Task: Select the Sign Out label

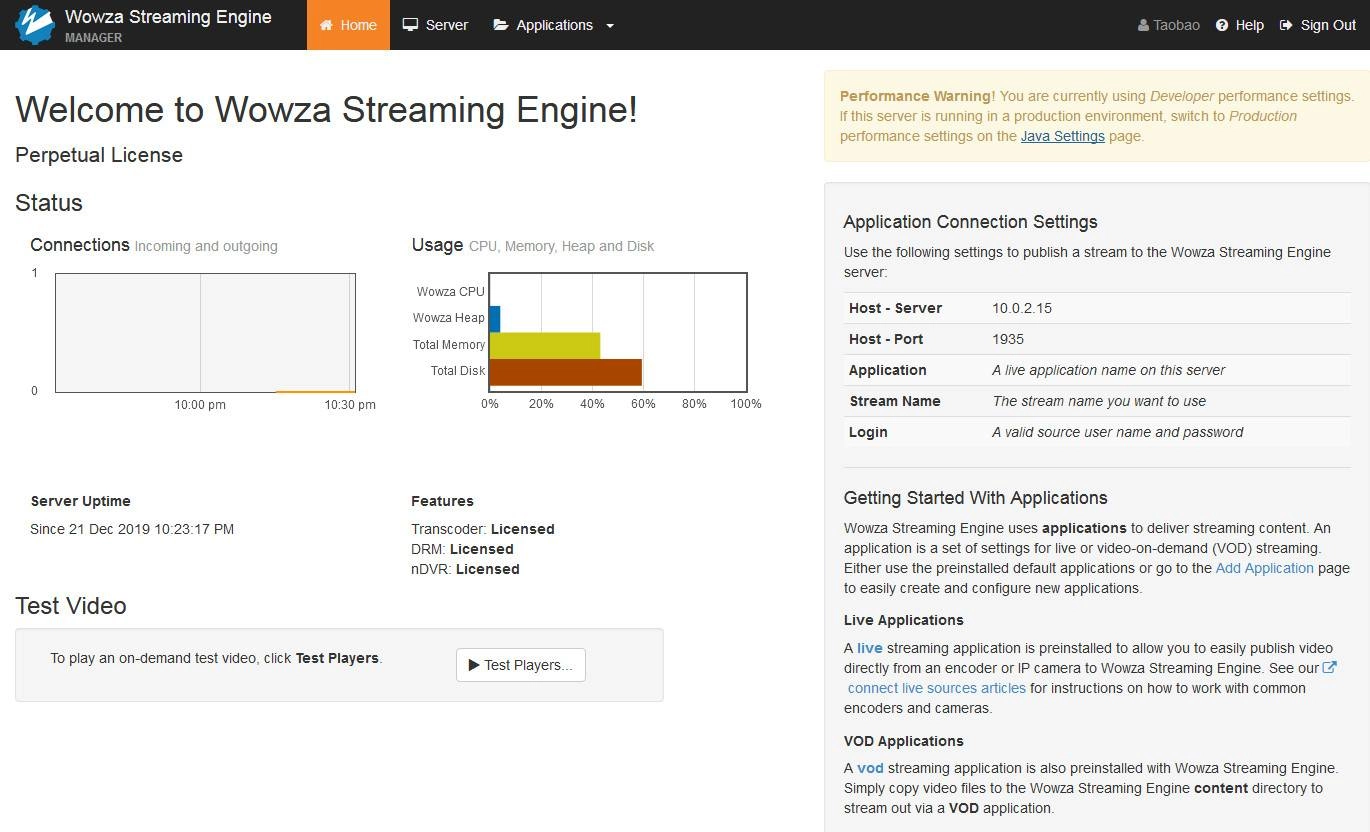Action: click(1328, 25)
